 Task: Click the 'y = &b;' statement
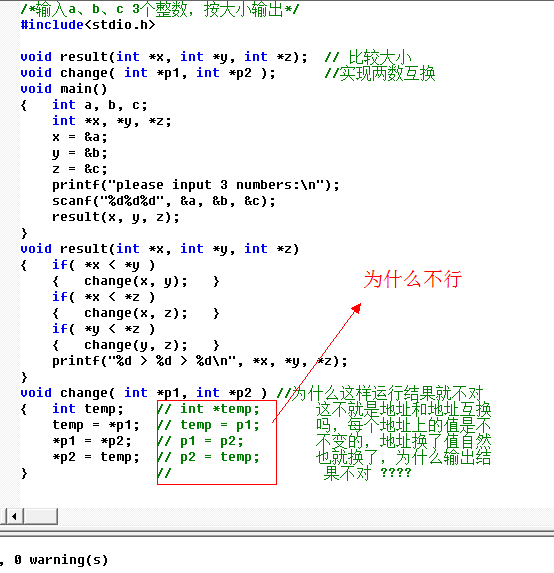[80, 153]
